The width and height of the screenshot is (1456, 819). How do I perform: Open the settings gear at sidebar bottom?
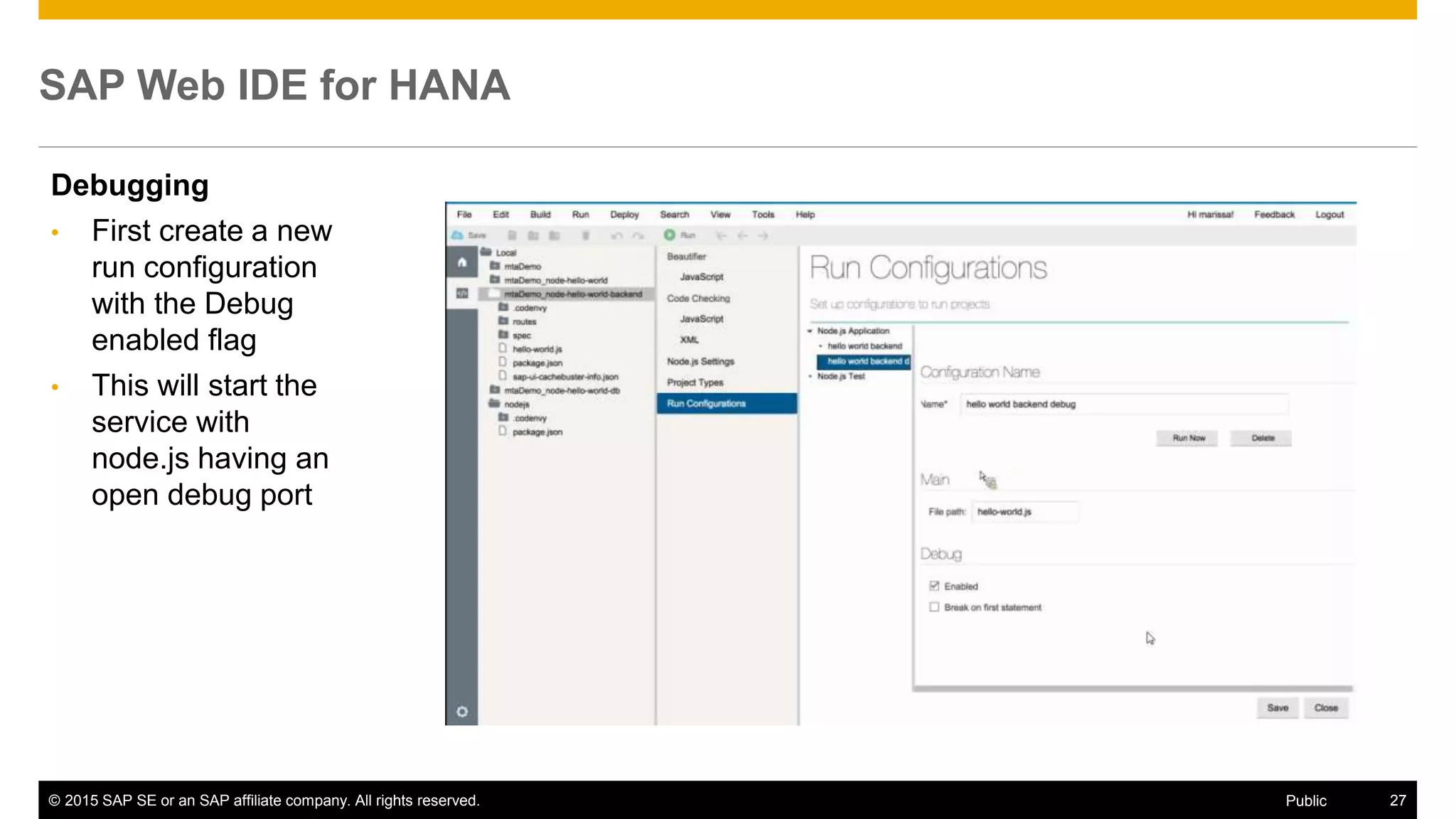click(x=462, y=712)
